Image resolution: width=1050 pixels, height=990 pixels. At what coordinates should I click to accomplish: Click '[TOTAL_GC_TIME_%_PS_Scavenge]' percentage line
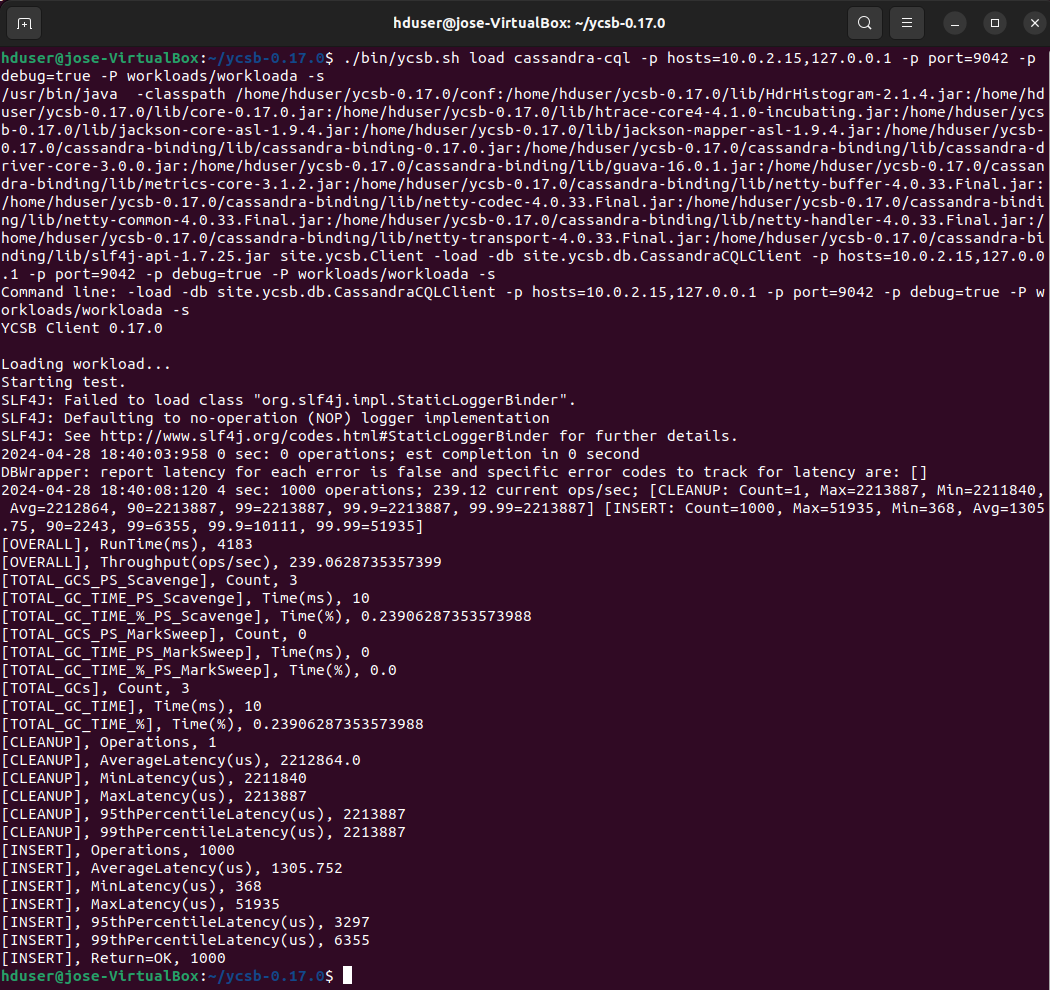267,616
